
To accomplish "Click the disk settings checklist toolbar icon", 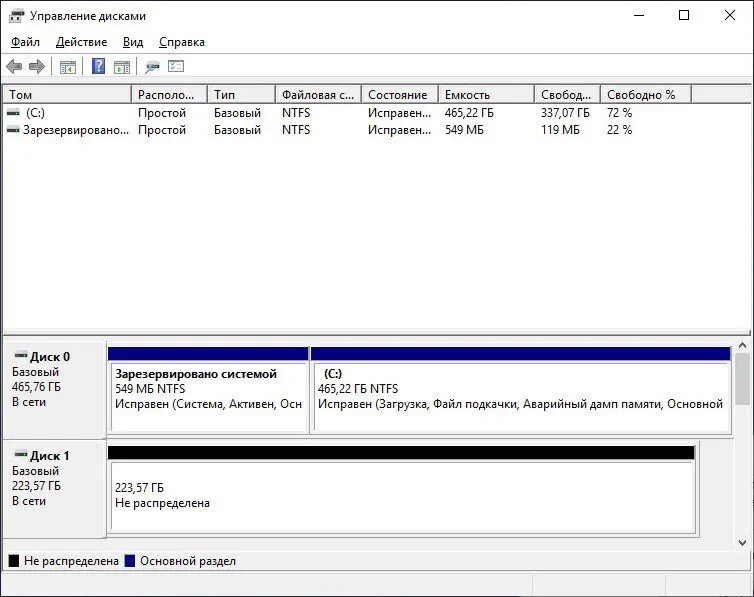I will [x=176, y=67].
